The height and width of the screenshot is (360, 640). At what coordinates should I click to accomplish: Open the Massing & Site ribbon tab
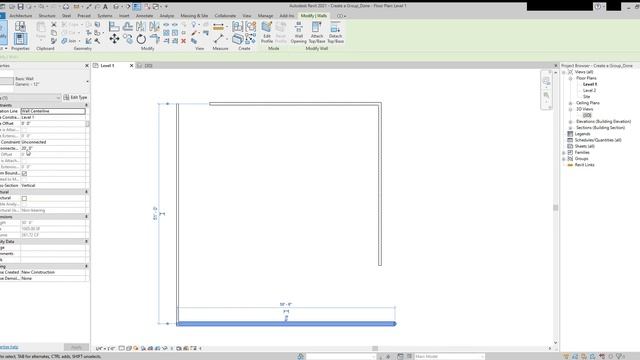pyautogui.click(x=194, y=16)
